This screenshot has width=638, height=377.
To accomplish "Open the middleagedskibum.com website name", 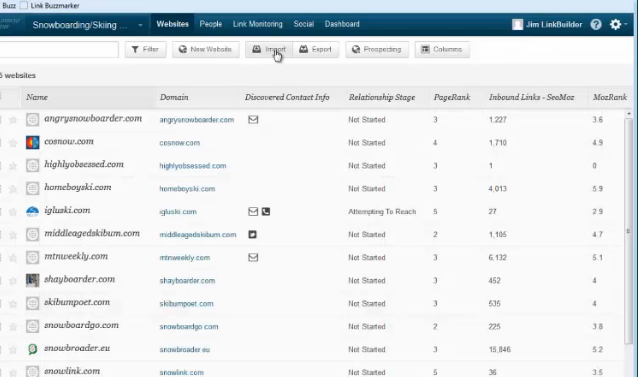I will tap(92, 233).
